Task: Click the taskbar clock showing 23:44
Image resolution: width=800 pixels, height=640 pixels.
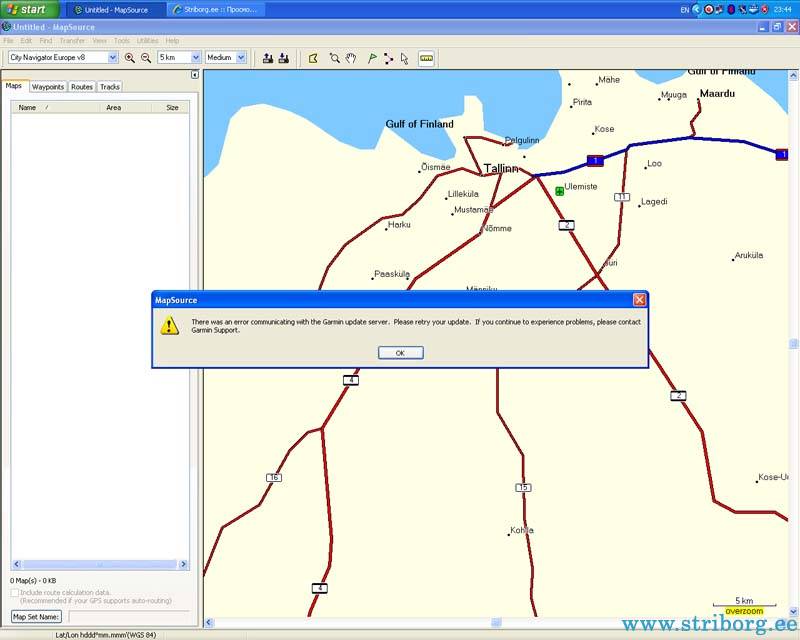Action: pyautogui.click(x=783, y=10)
